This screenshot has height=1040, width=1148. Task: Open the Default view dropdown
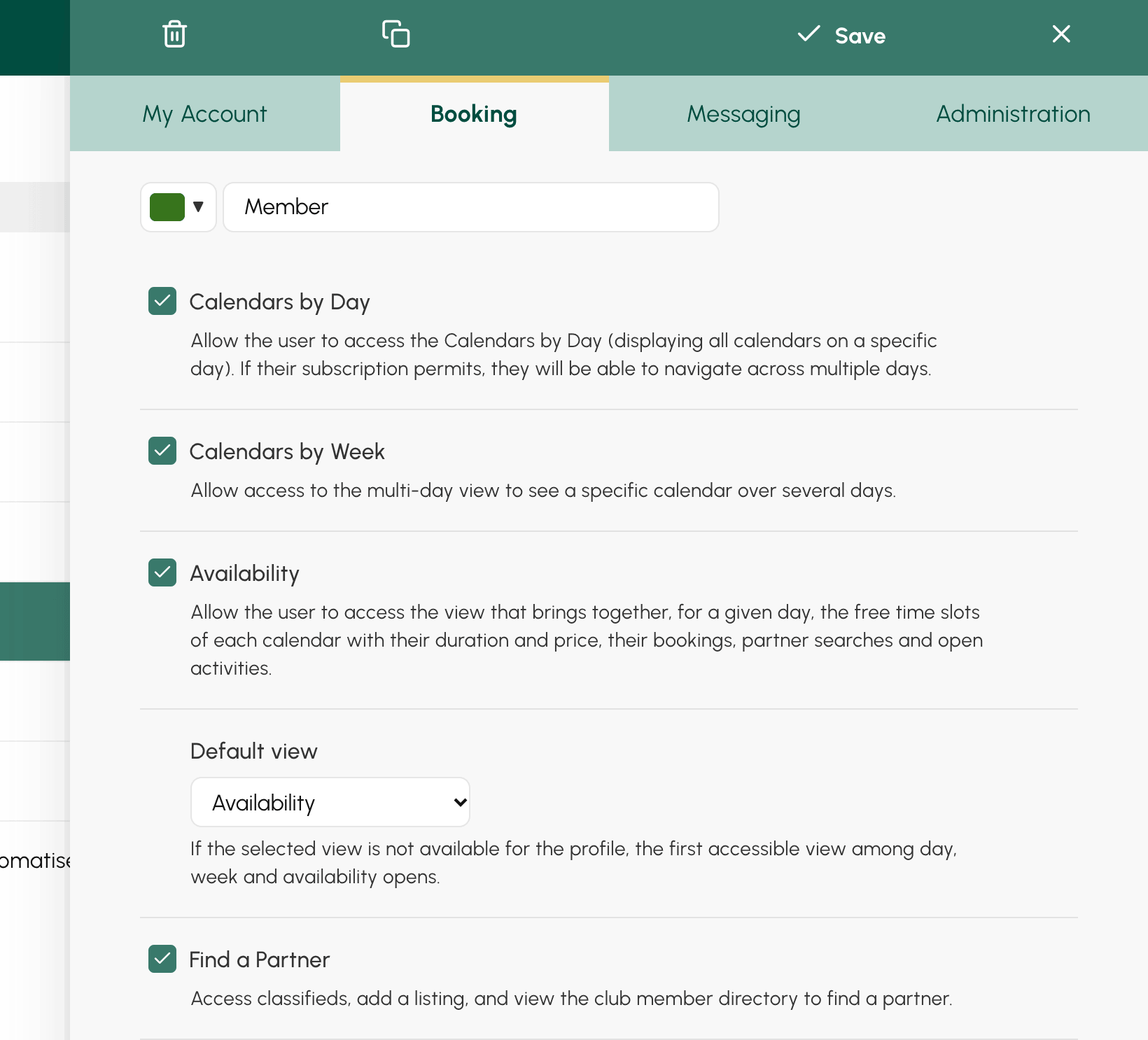[x=330, y=802]
